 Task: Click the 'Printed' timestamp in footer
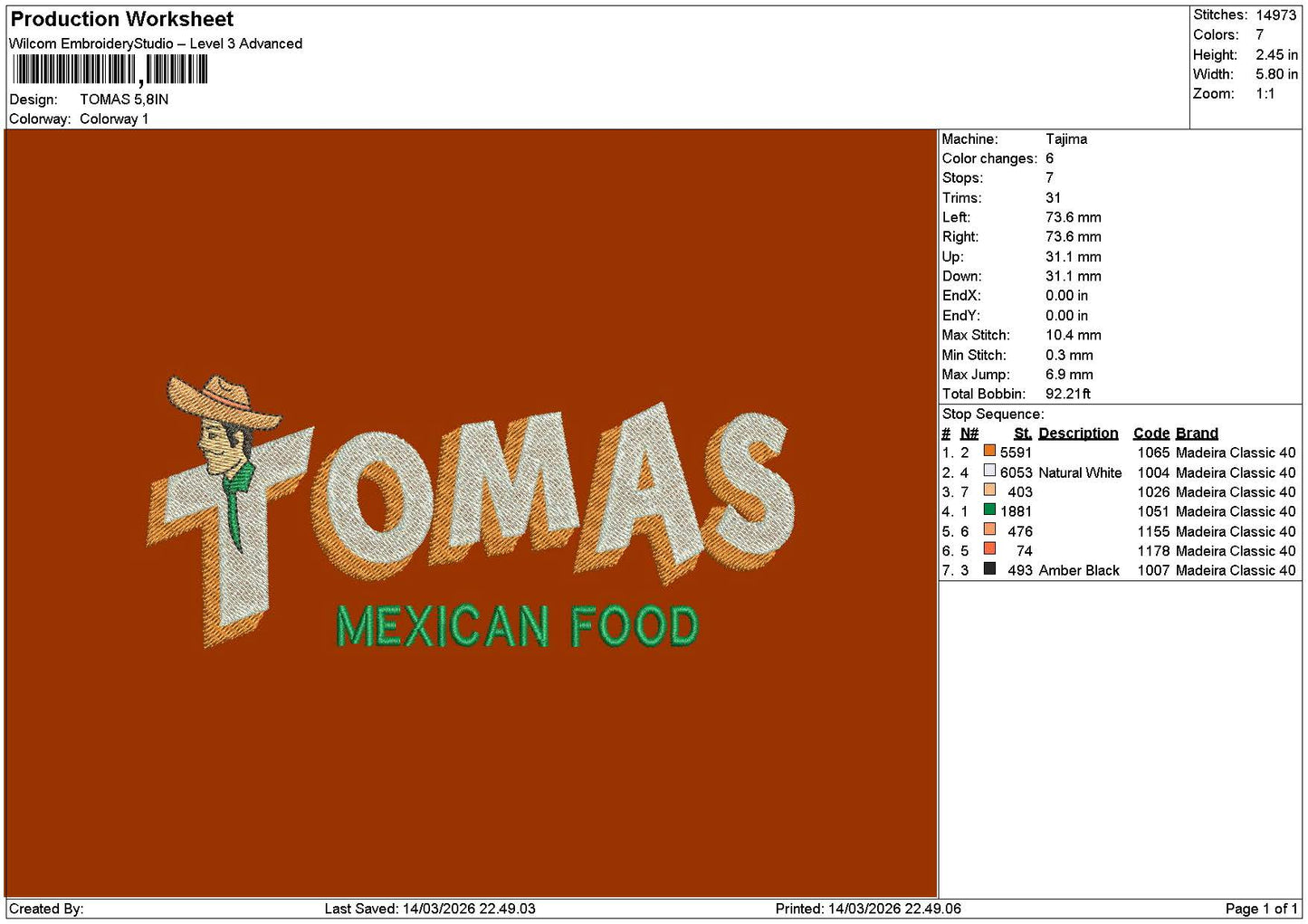tap(868, 909)
